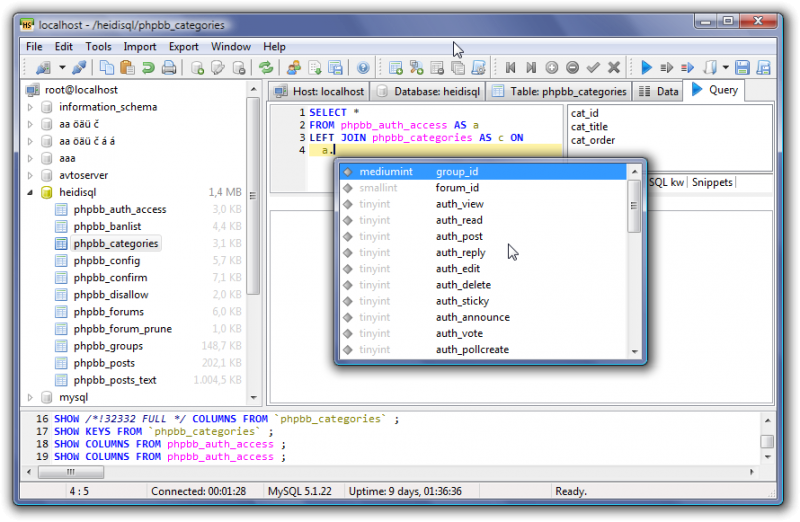Open the Help menu
Viewport: 800px width, 522px height.
(274, 46)
